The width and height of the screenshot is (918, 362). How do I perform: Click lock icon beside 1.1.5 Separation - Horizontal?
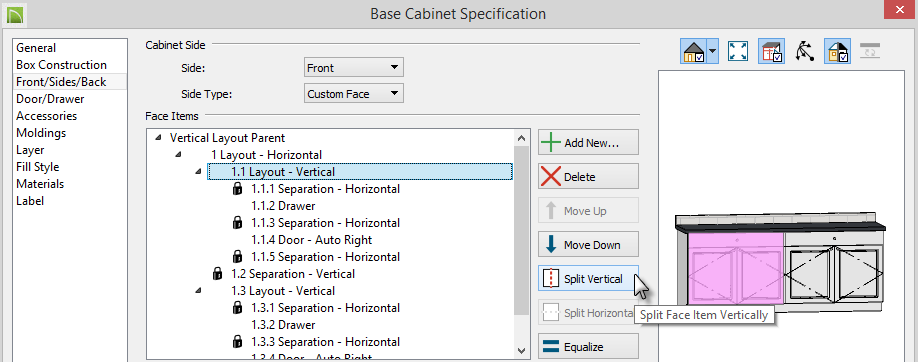[x=237, y=257]
